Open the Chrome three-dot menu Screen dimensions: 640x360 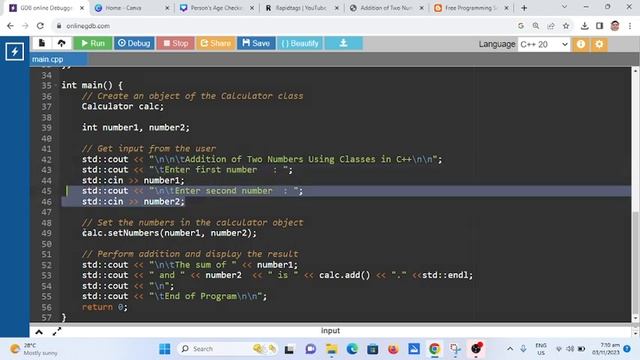click(x=630, y=26)
